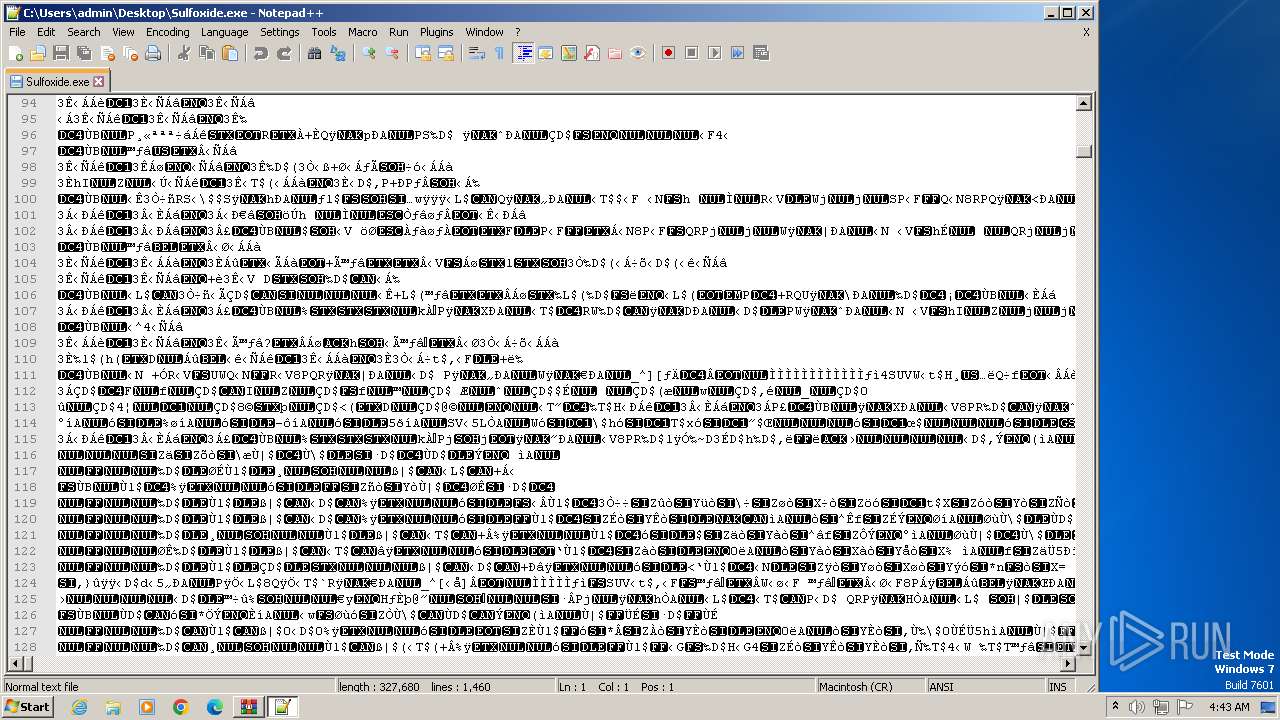The height and width of the screenshot is (720, 1280).
Task: Close the Sulfoxide.exe tab with its X
Action: coord(98,82)
